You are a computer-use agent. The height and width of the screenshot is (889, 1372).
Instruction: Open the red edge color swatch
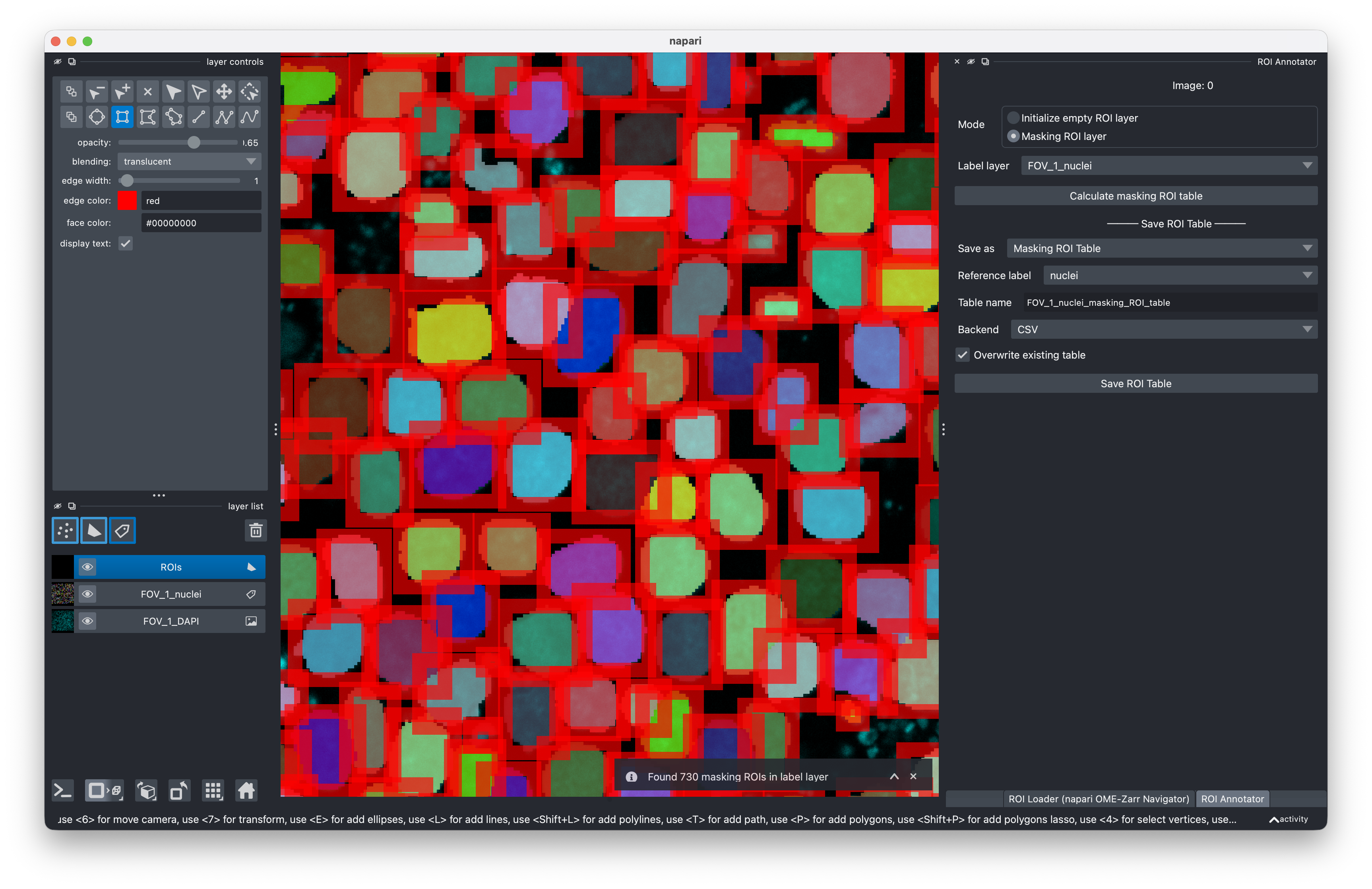pos(127,201)
